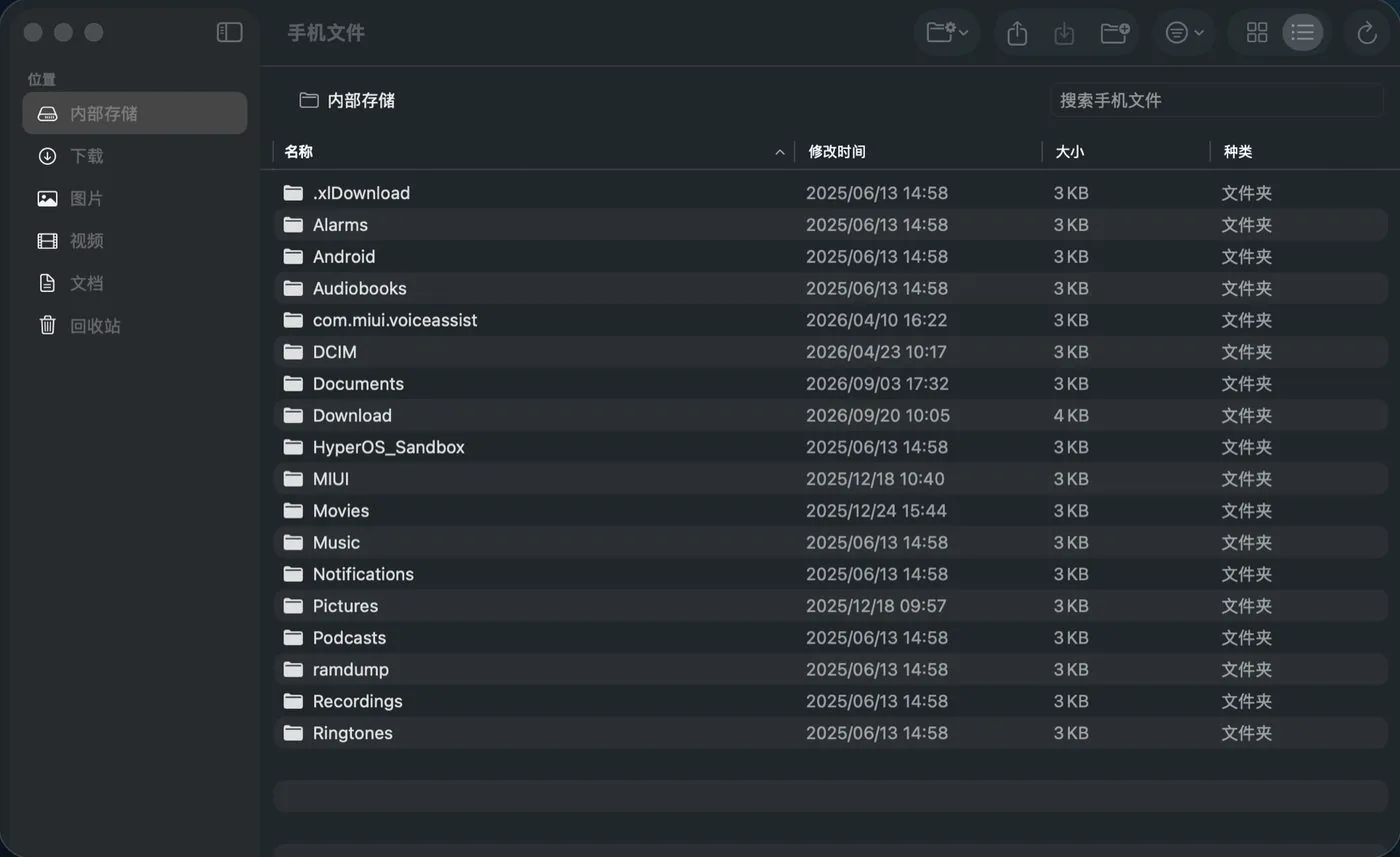
Task: Select the Ringtones folder
Action: click(x=830, y=733)
